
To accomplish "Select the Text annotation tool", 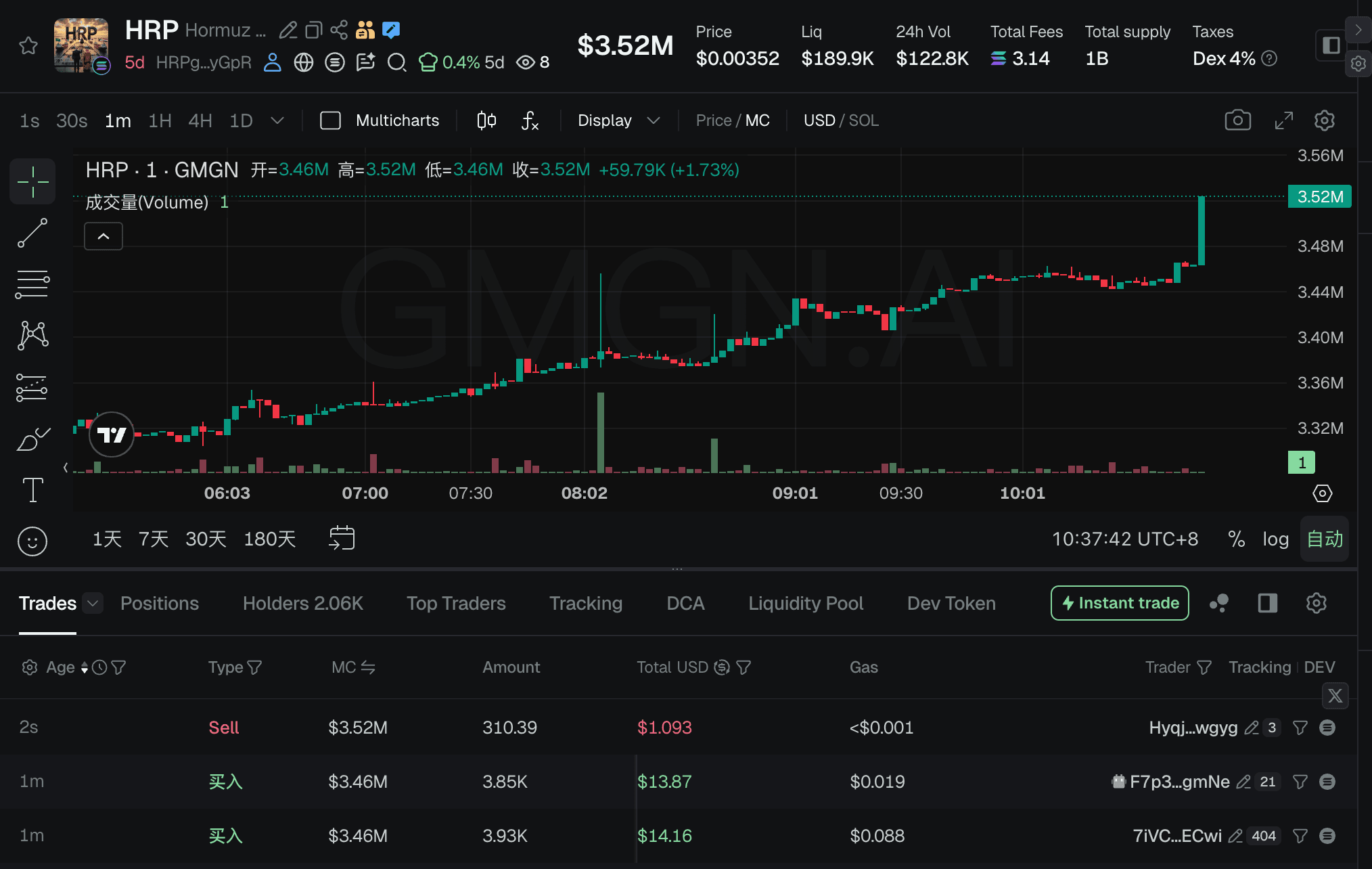I will point(32,489).
